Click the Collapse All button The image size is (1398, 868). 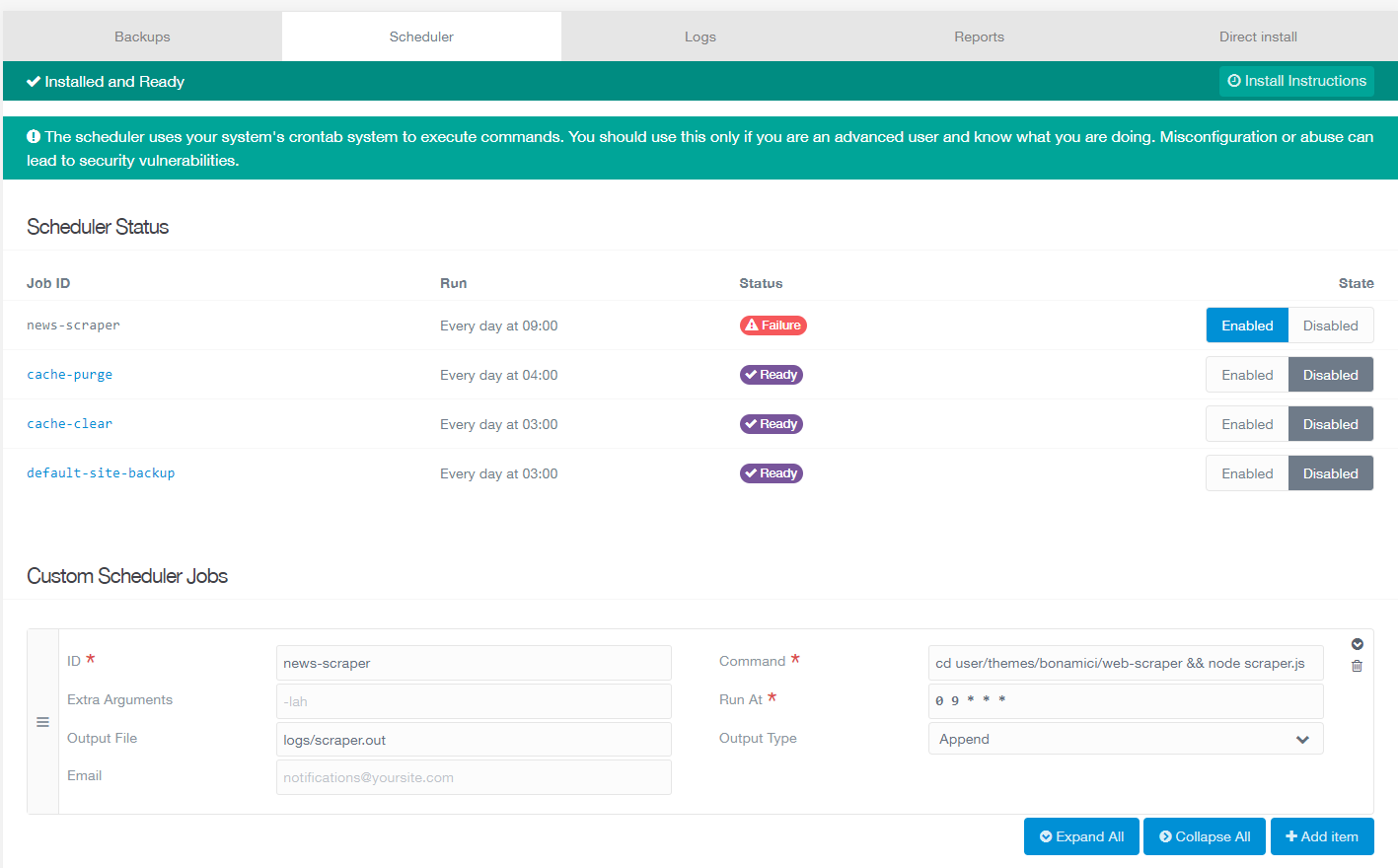tap(1205, 836)
